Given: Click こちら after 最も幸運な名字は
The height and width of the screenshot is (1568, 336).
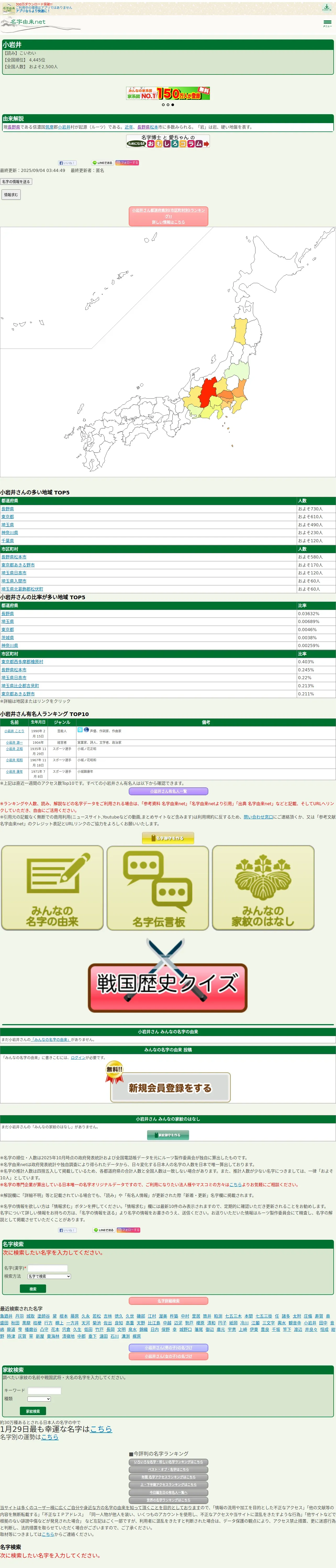Looking at the screenshot, I should (x=101, y=1429).
